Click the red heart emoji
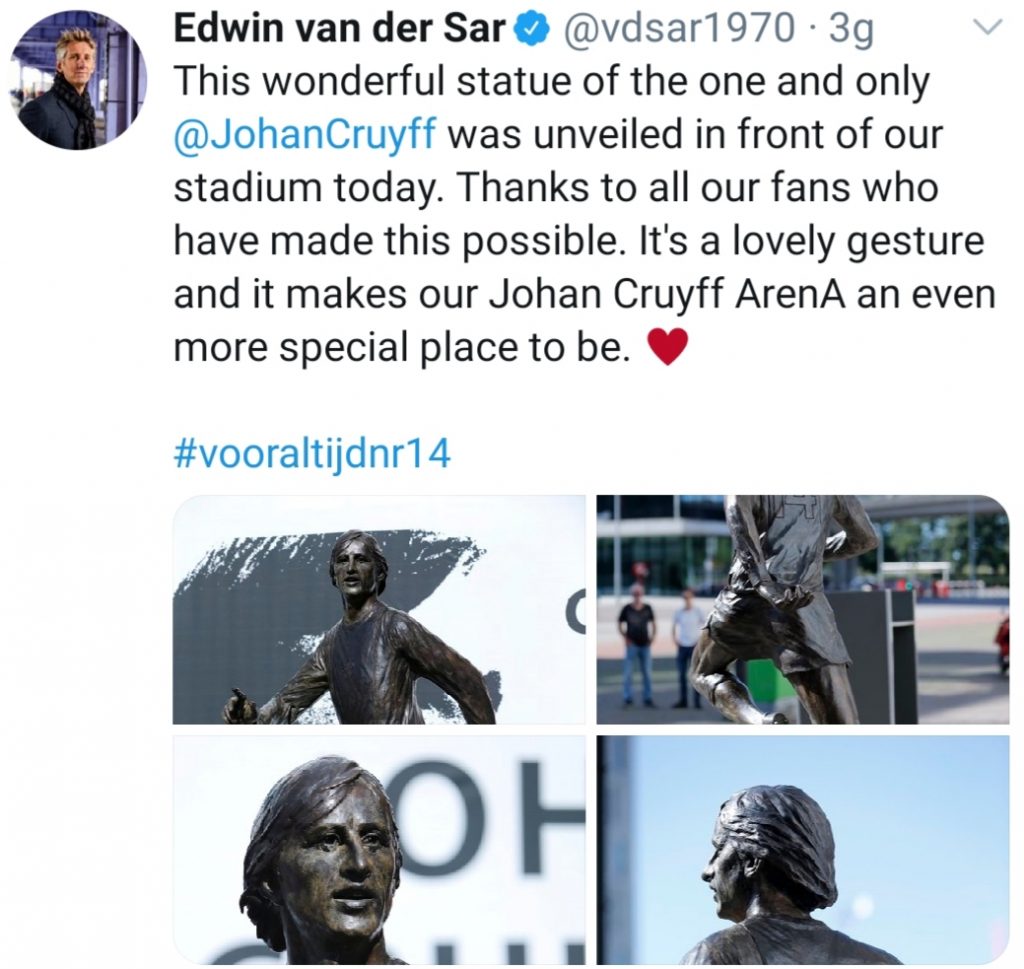 [x=667, y=347]
